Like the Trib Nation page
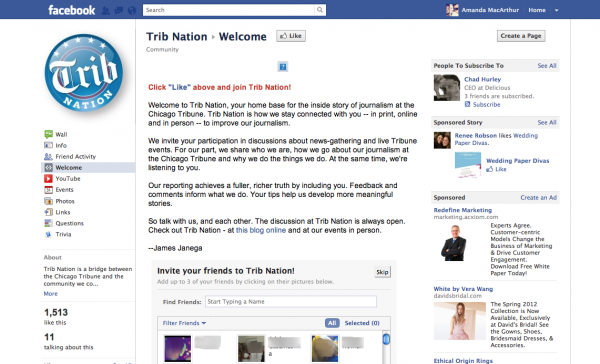This screenshot has width=600, height=364. pos(291,36)
